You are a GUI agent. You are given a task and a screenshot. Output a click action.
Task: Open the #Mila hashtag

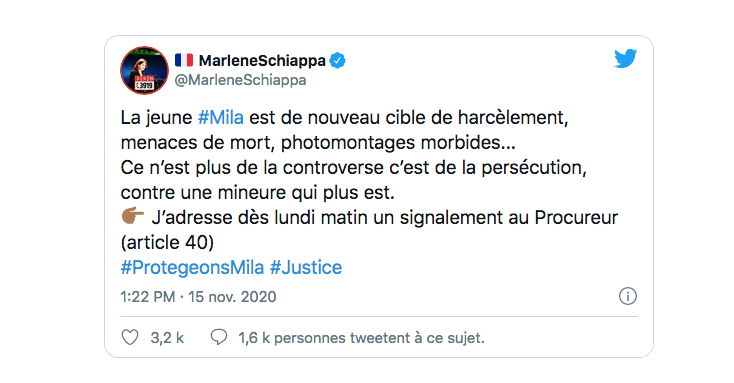[x=221, y=118]
